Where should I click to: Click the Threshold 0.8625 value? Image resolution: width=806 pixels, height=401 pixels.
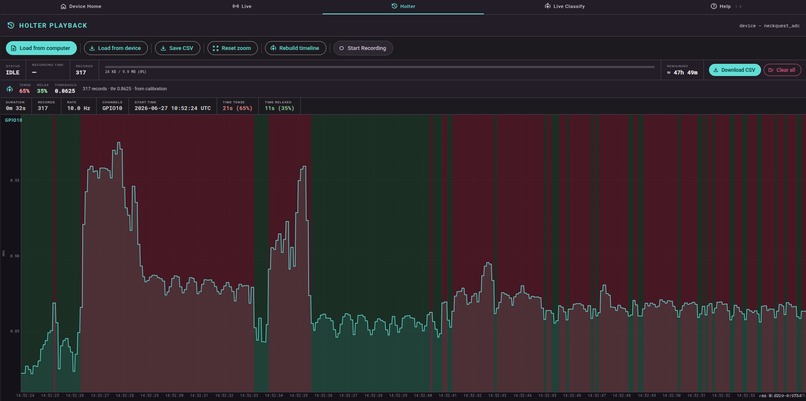(65, 91)
